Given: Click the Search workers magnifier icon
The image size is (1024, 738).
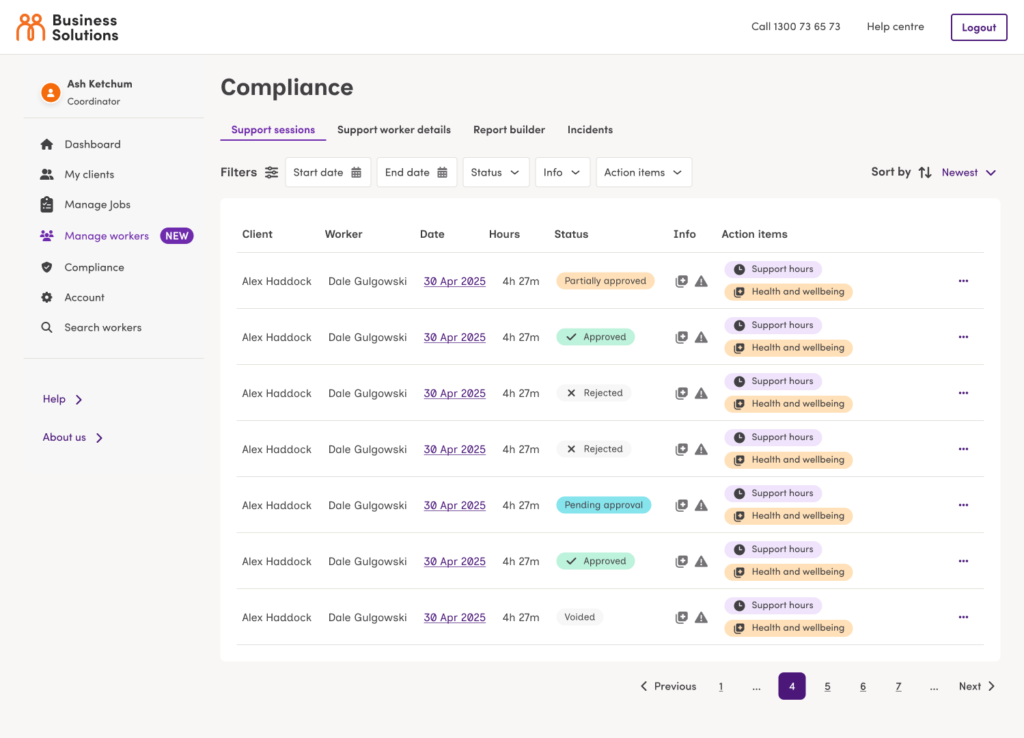Looking at the screenshot, I should click(x=46, y=328).
